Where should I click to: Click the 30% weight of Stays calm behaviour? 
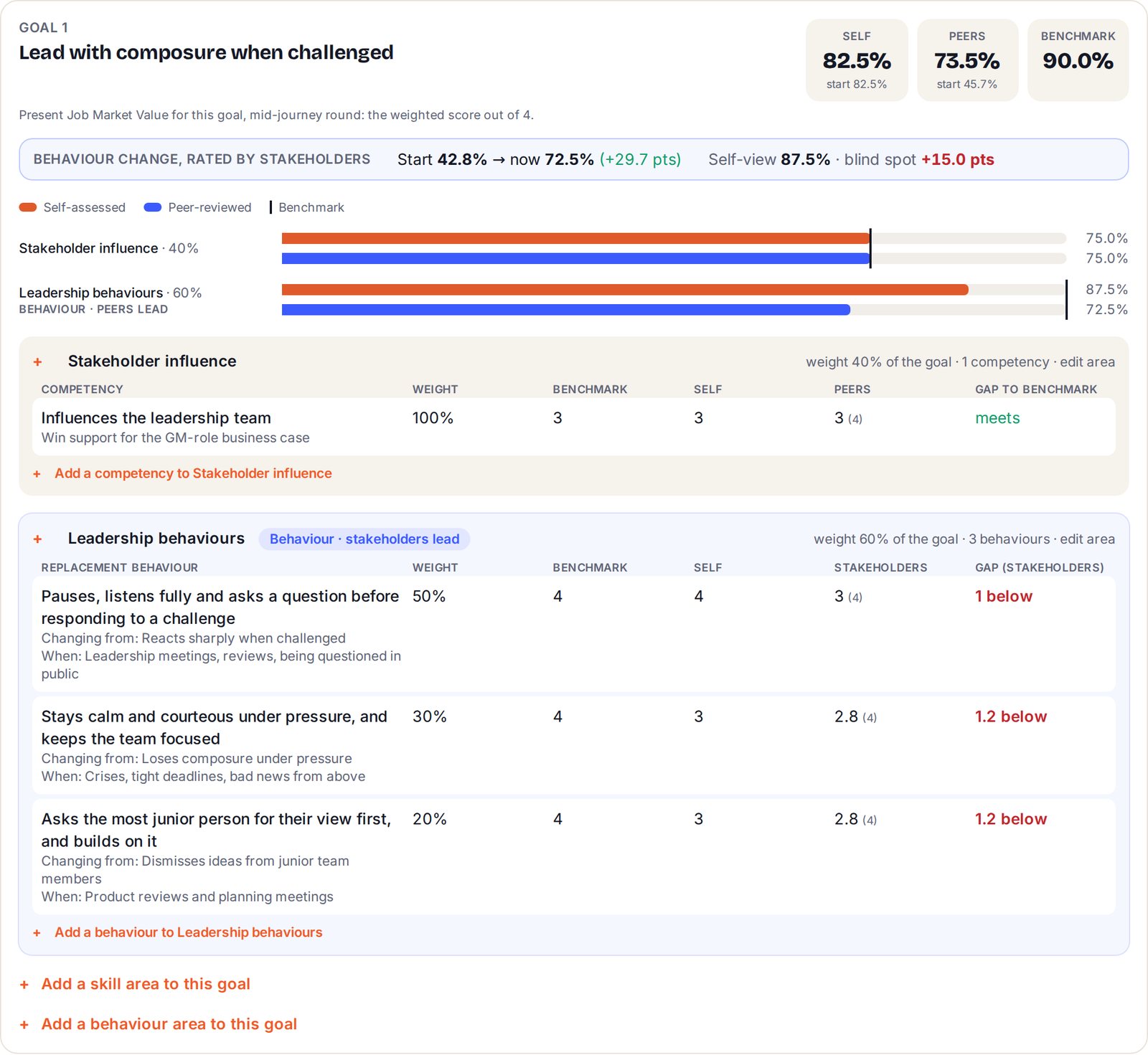430,716
